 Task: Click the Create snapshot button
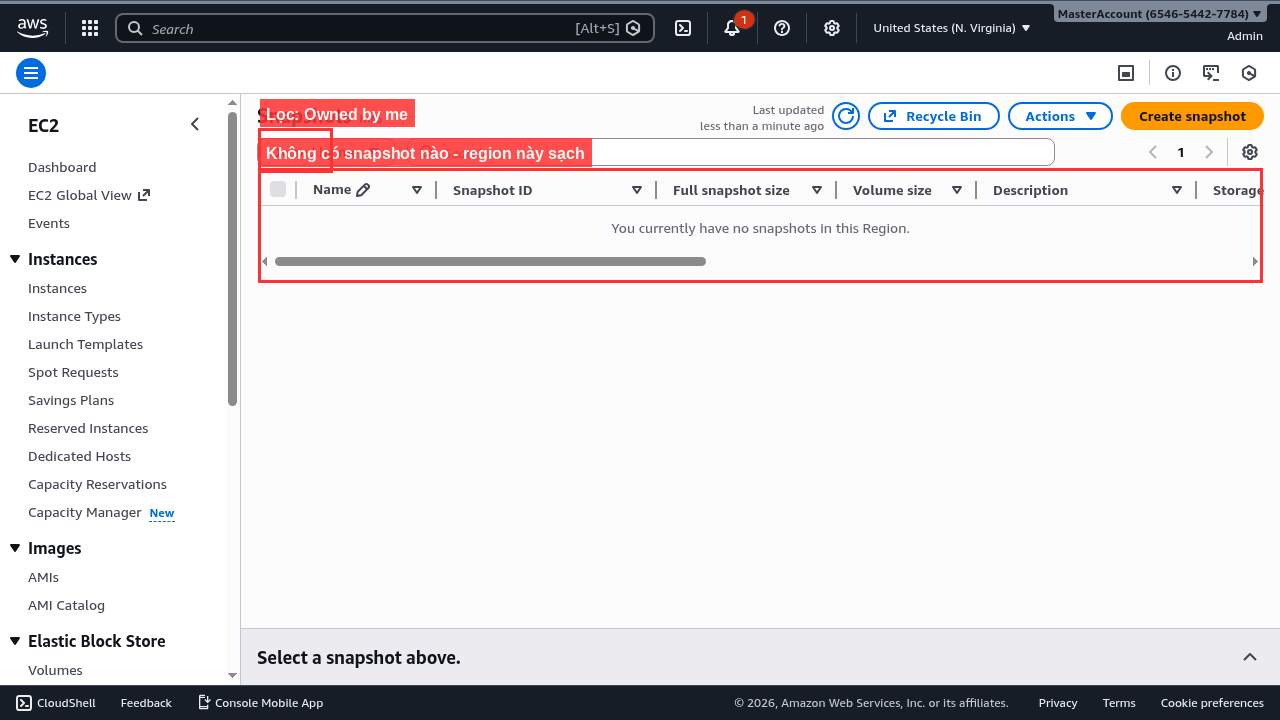click(x=1191, y=116)
